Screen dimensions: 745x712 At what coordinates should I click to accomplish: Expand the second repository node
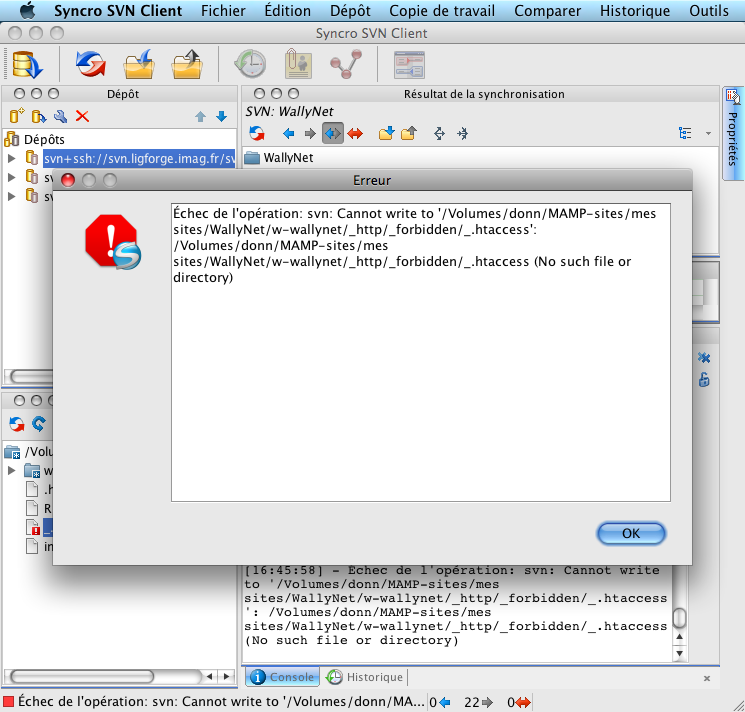12,177
